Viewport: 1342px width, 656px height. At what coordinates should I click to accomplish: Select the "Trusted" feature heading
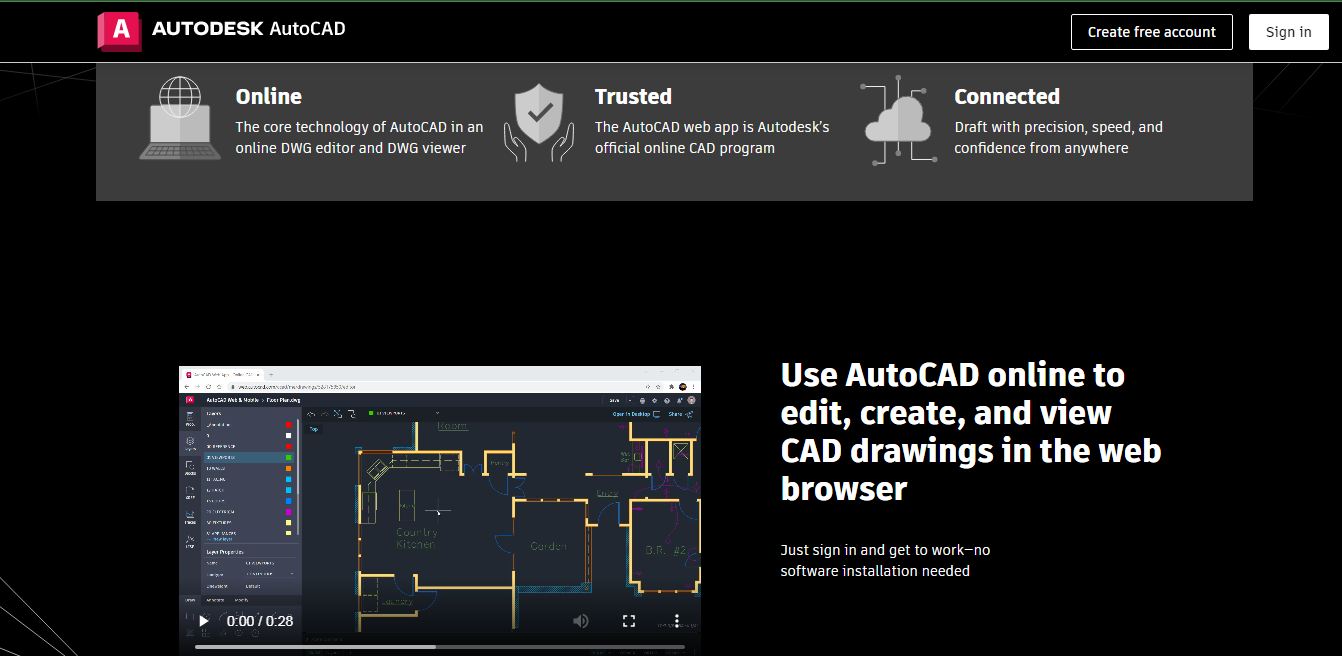tap(633, 96)
